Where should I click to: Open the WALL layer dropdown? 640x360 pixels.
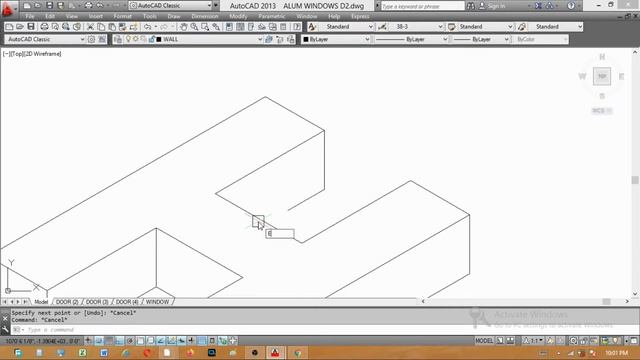pyautogui.click(x=260, y=39)
